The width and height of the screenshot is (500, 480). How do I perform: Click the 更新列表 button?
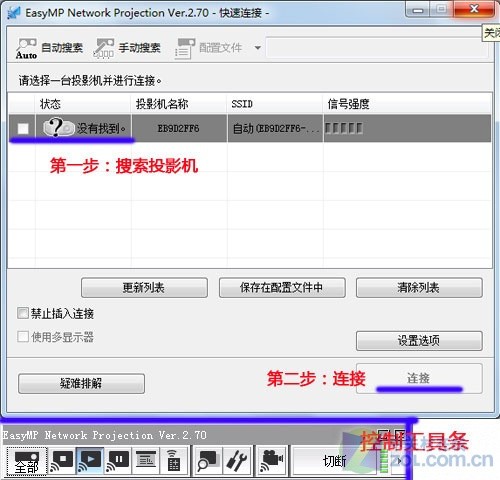(x=144, y=287)
